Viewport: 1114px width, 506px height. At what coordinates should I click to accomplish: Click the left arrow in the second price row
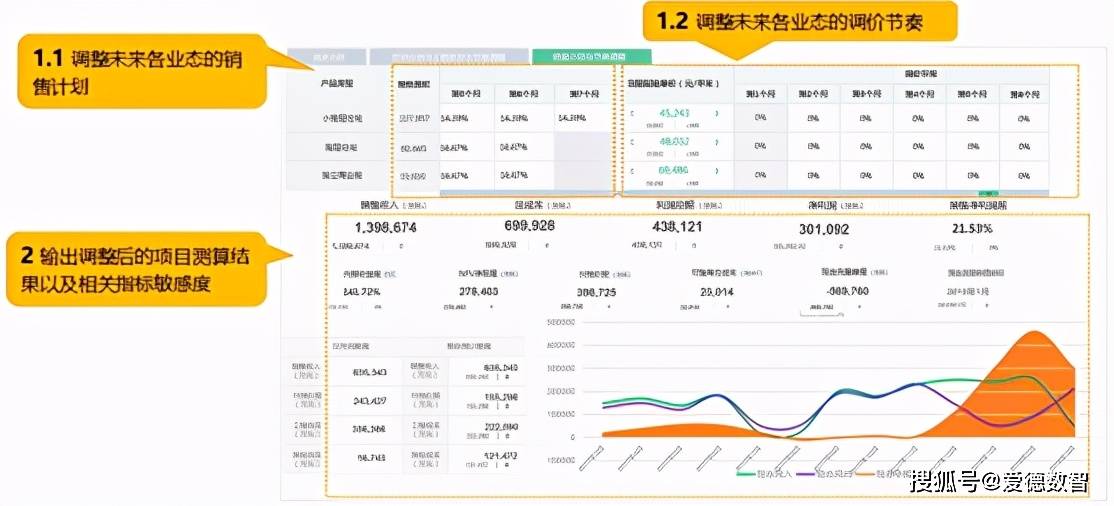pos(632,143)
